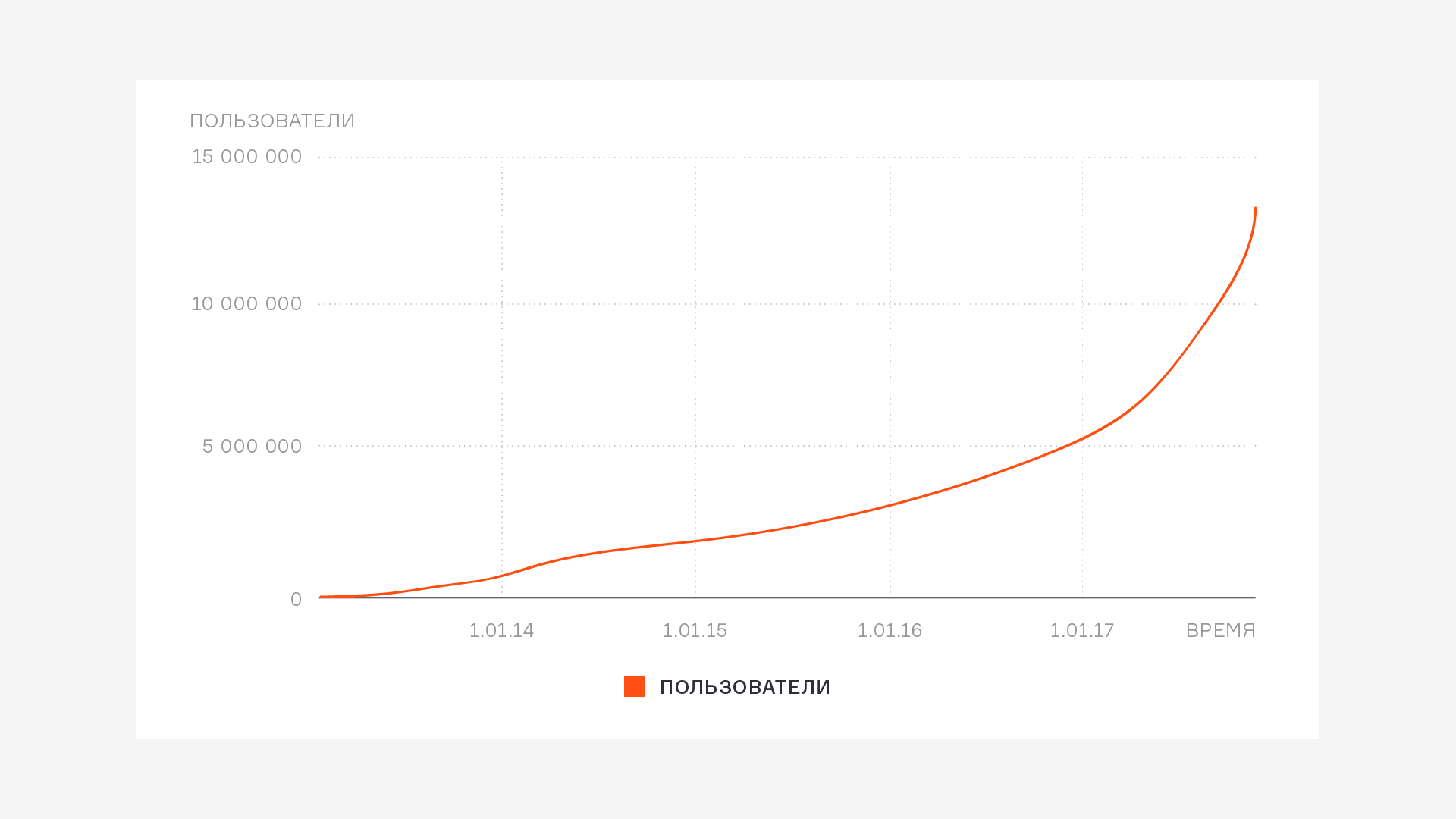Click the orange legend color swatch

point(634,687)
